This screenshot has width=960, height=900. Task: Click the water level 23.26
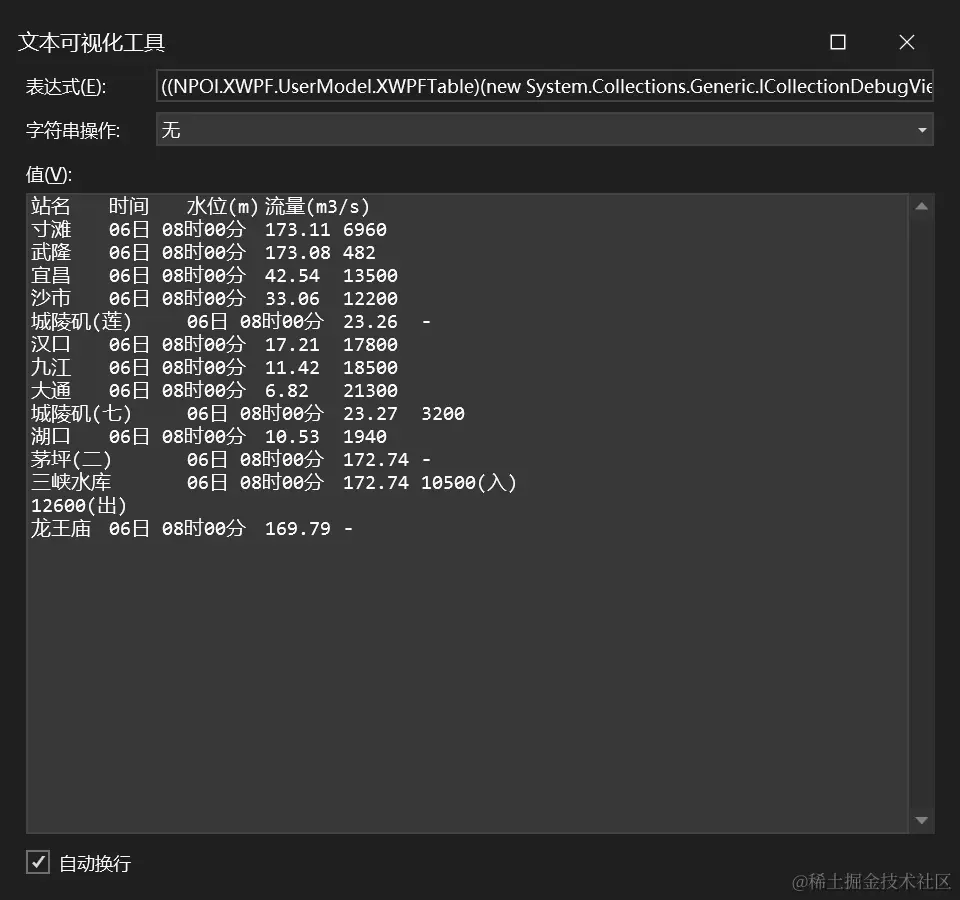(x=370, y=321)
